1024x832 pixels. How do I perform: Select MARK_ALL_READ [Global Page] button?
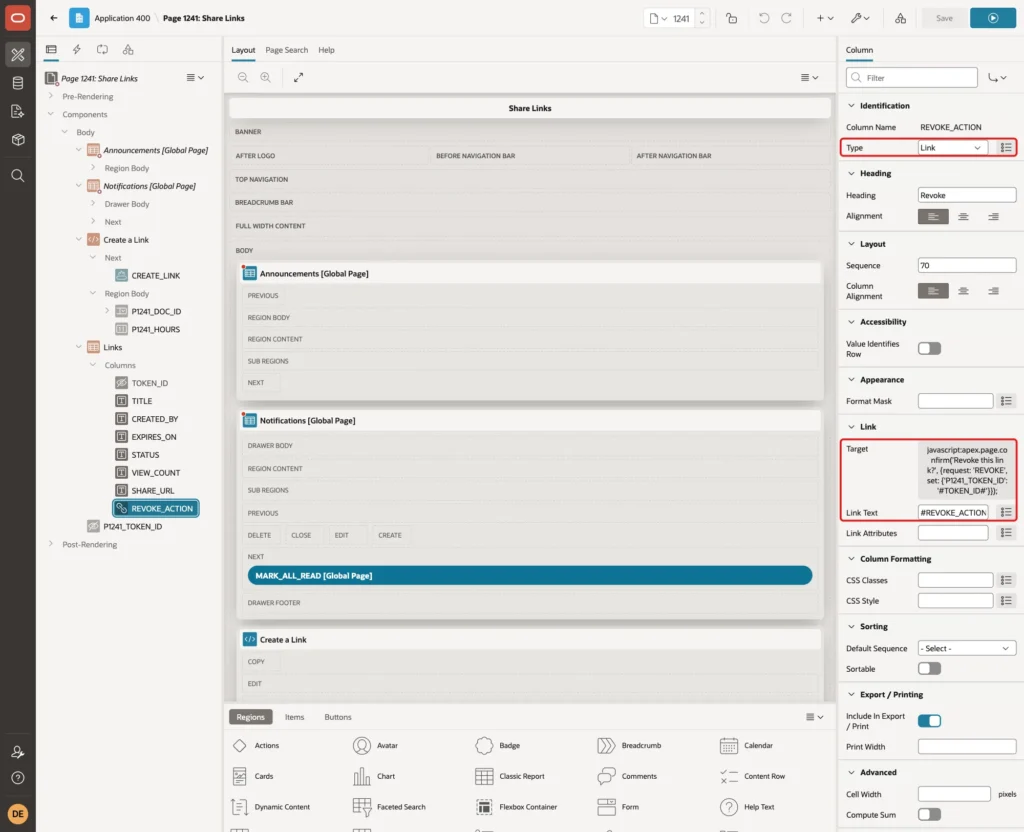[530, 575]
